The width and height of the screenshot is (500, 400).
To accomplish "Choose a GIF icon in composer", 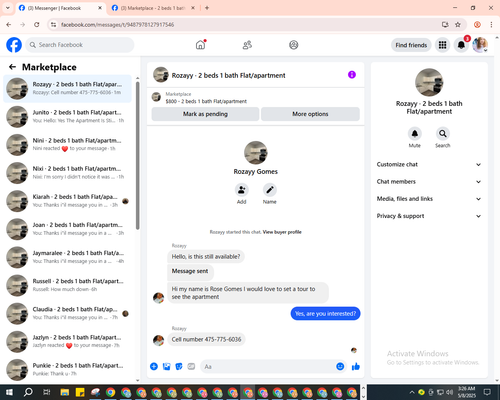I will pos(191,367).
